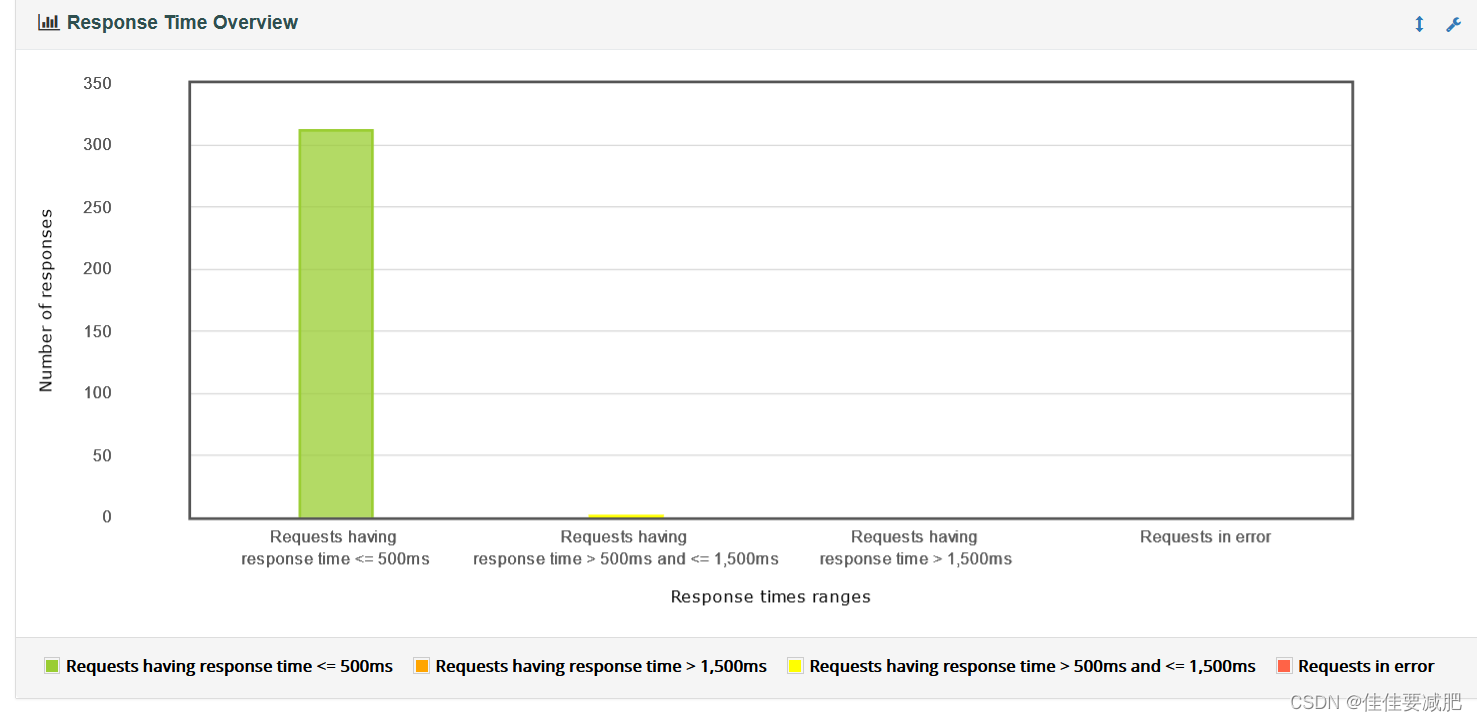
Task: Click the bar chart icon beside Response Time Overview
Action: pyautogui.click(x=48, y=22)
